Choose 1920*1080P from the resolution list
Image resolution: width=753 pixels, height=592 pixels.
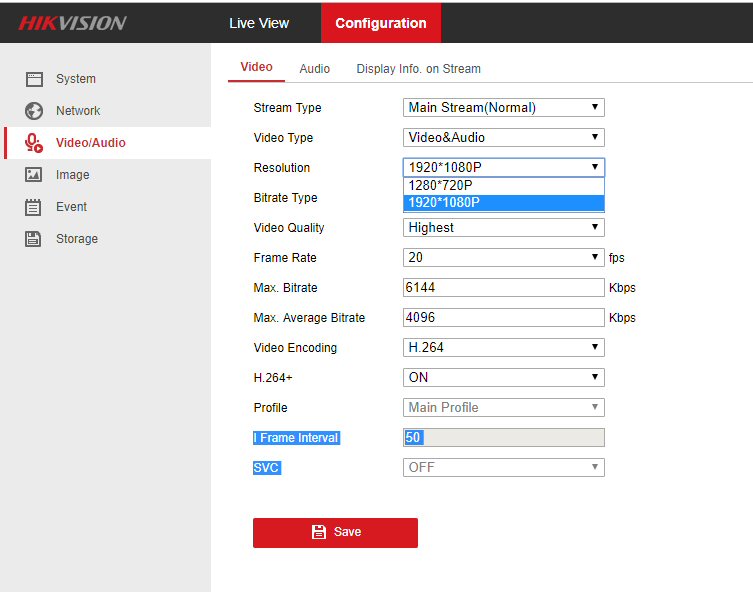tap(503, 203)
